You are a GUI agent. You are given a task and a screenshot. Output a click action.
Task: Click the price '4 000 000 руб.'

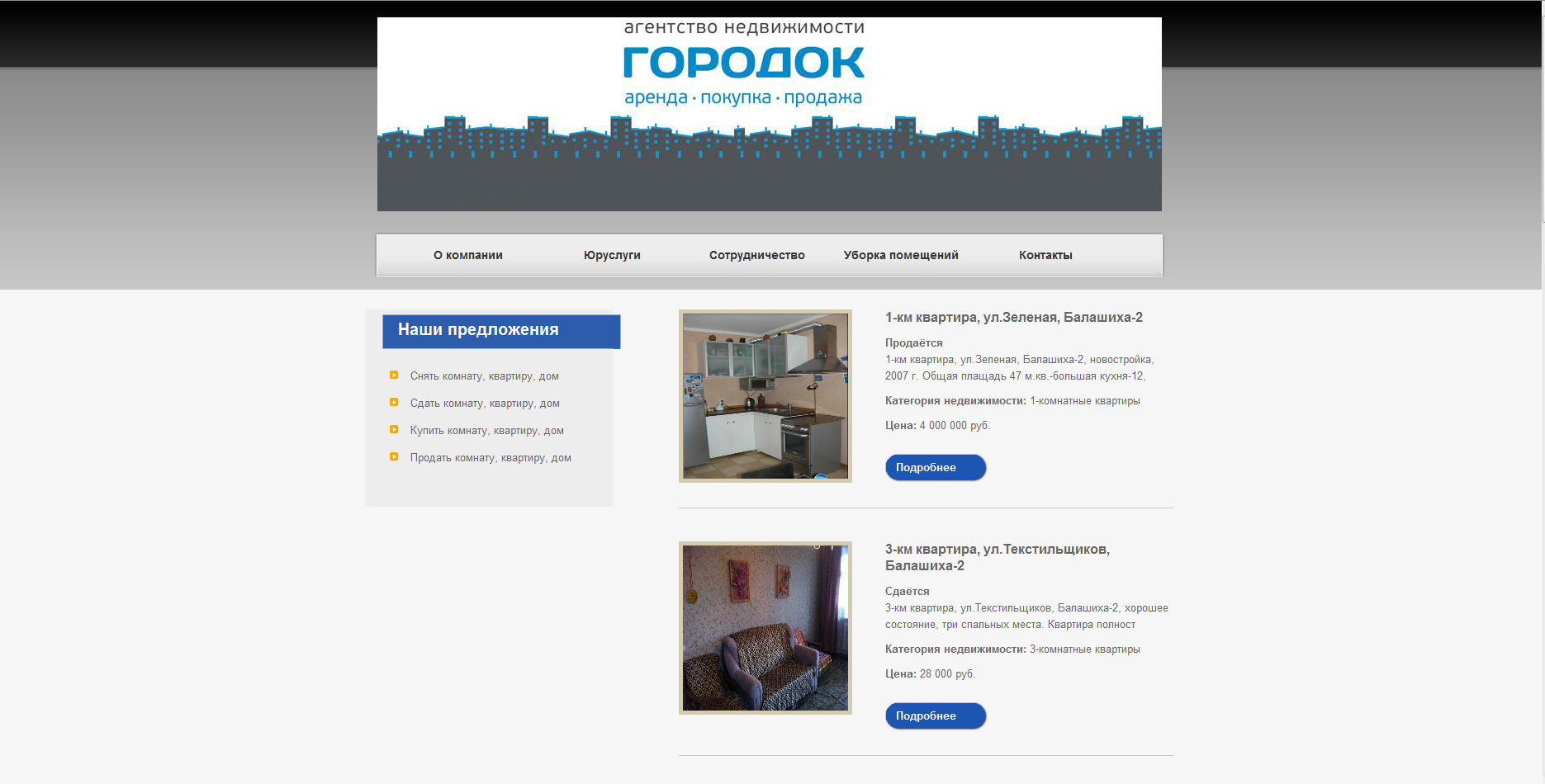tap(955, 426)
